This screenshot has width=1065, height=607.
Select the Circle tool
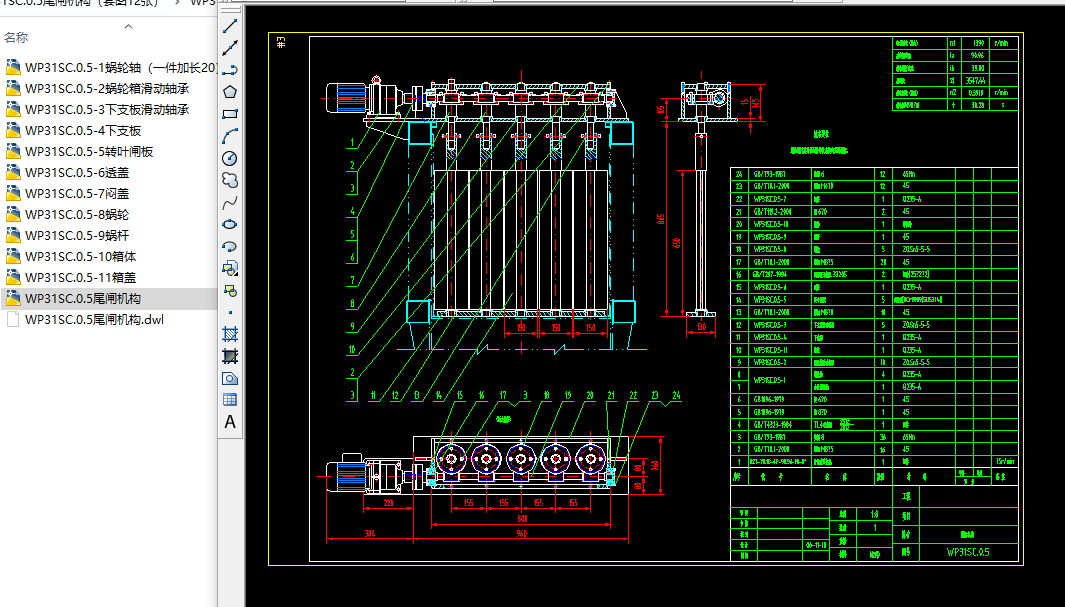(x=229, y=156)
